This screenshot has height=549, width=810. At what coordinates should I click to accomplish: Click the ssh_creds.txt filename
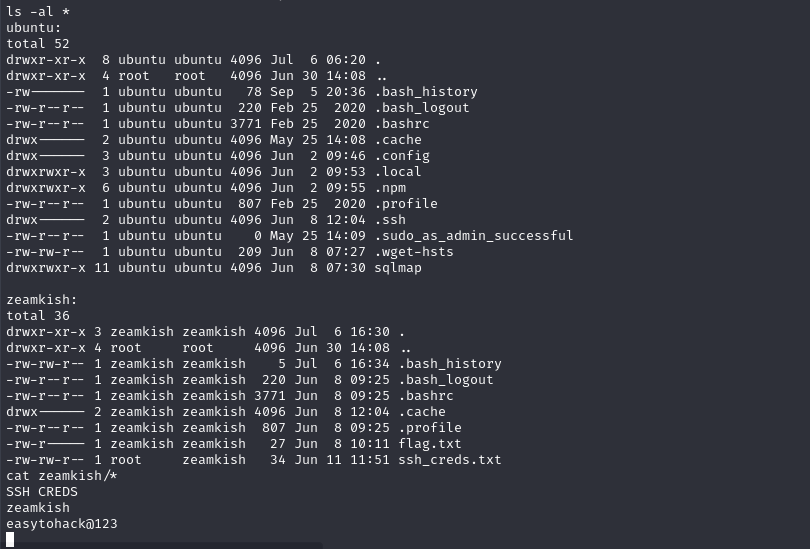coord(449,460)
